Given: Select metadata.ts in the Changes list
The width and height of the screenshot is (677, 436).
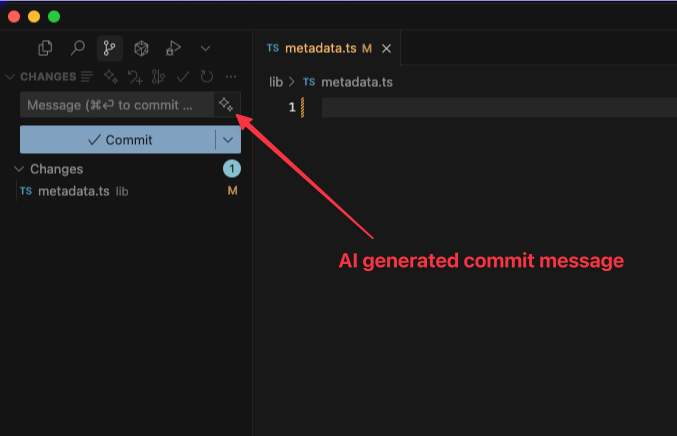Looking at the screenshot, I should tap(128, 191).
